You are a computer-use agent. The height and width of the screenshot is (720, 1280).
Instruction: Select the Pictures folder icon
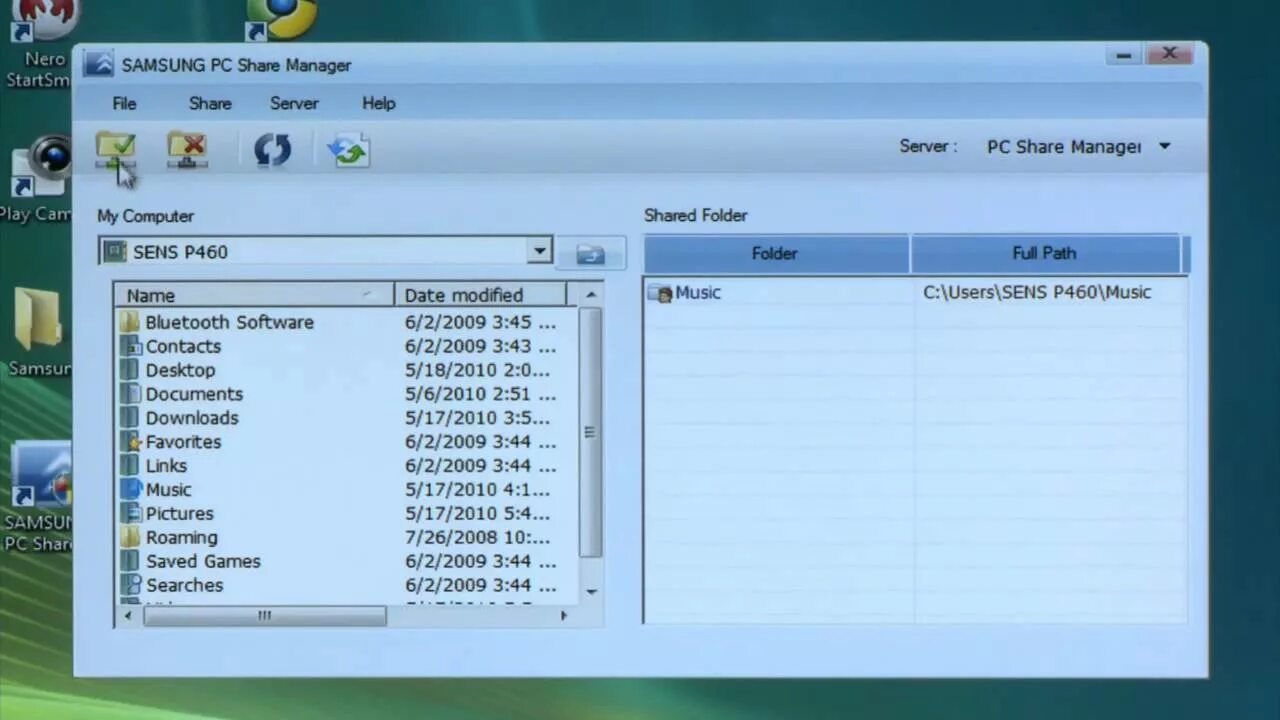pyautogui.click(x=130, y=514)
